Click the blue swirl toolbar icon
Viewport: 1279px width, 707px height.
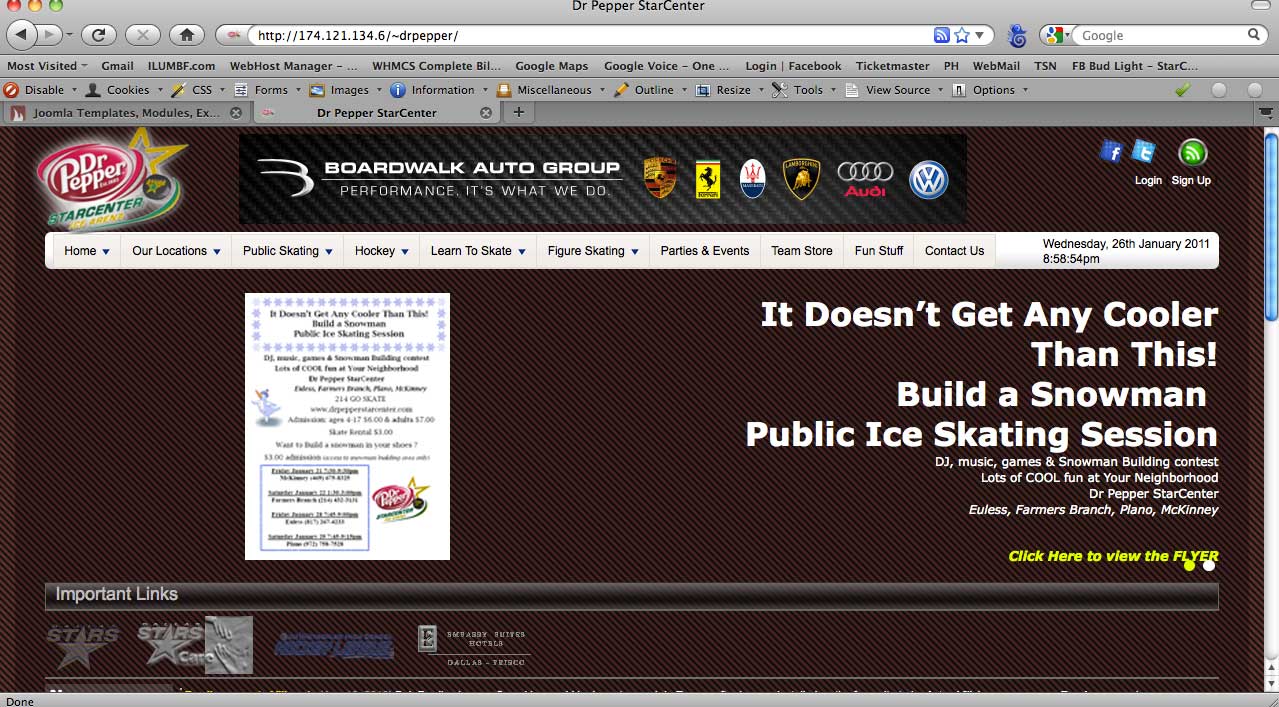[x=1017, y=36]
